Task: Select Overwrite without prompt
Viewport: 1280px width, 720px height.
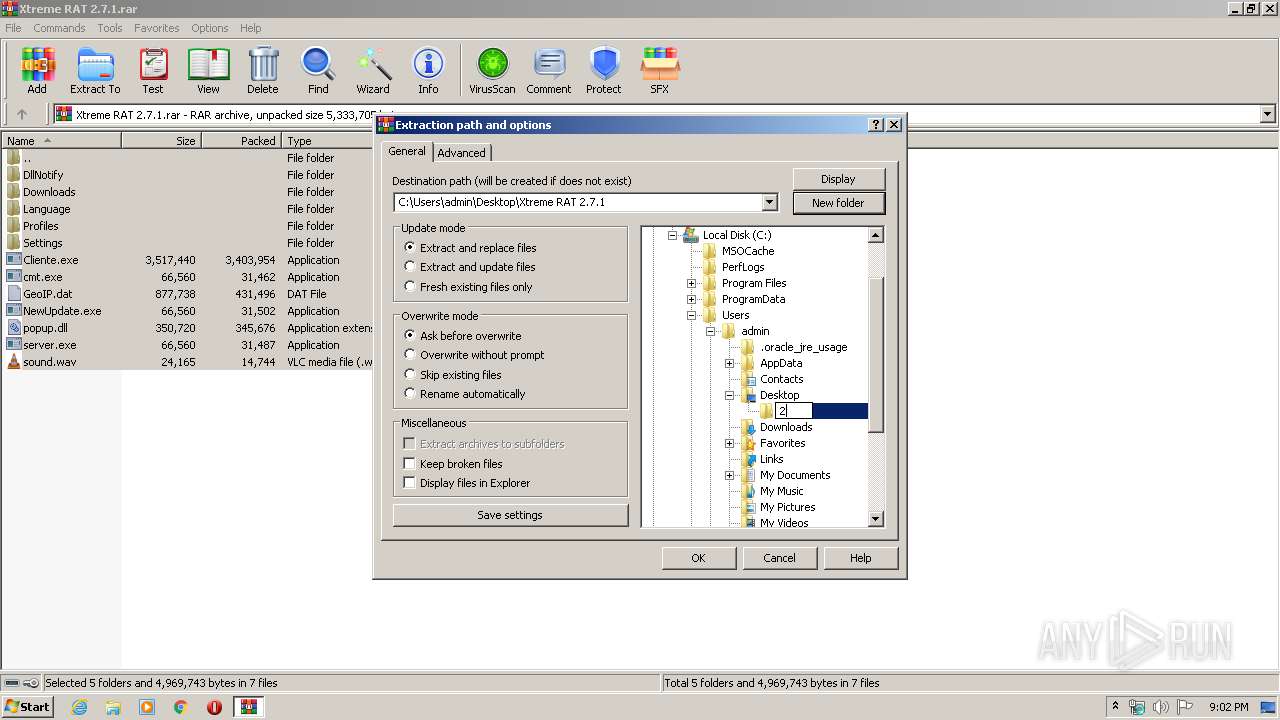Action: coord(410,355)
